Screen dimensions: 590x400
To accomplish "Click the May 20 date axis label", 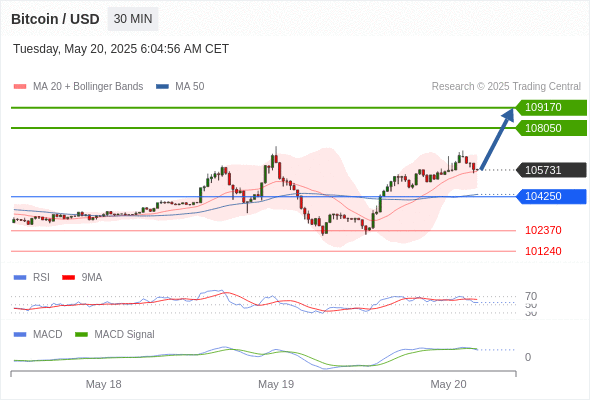I will pos(448,384).
